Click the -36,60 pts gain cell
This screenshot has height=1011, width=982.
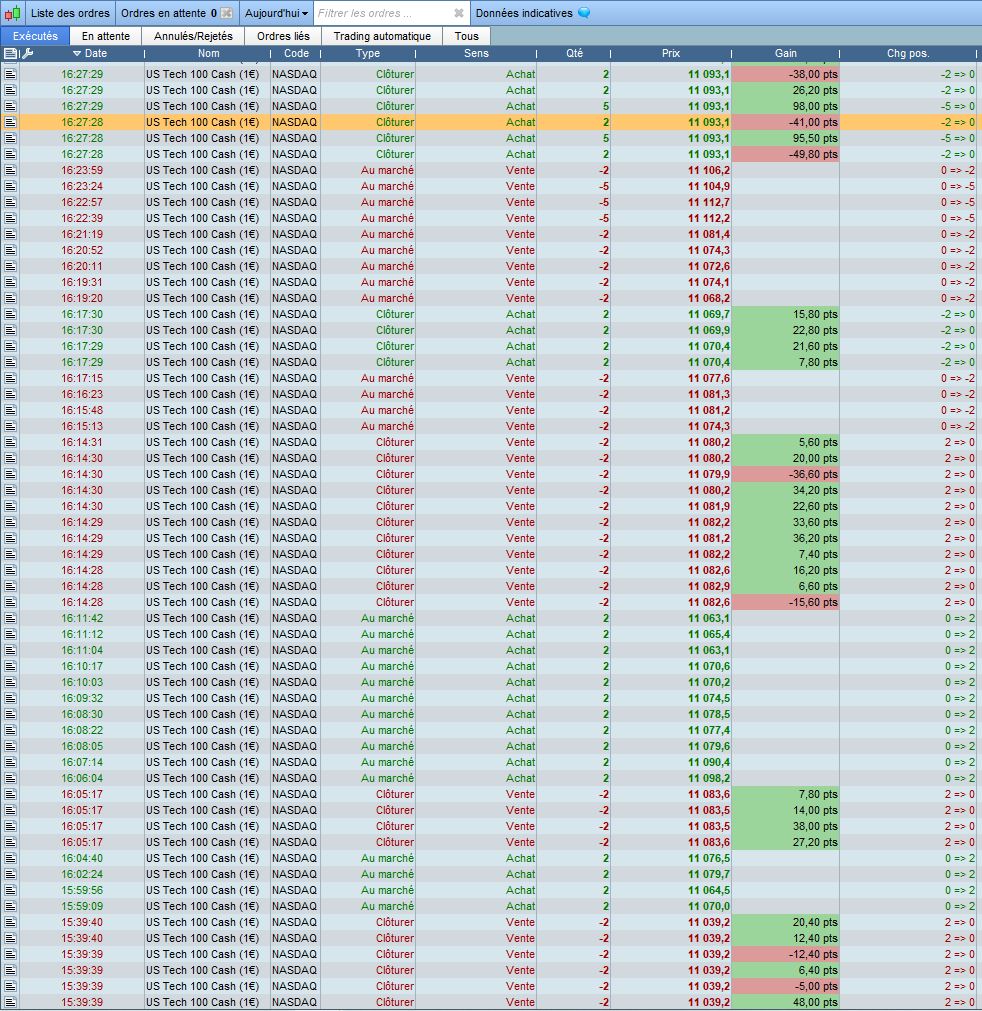tap(785, 475)
